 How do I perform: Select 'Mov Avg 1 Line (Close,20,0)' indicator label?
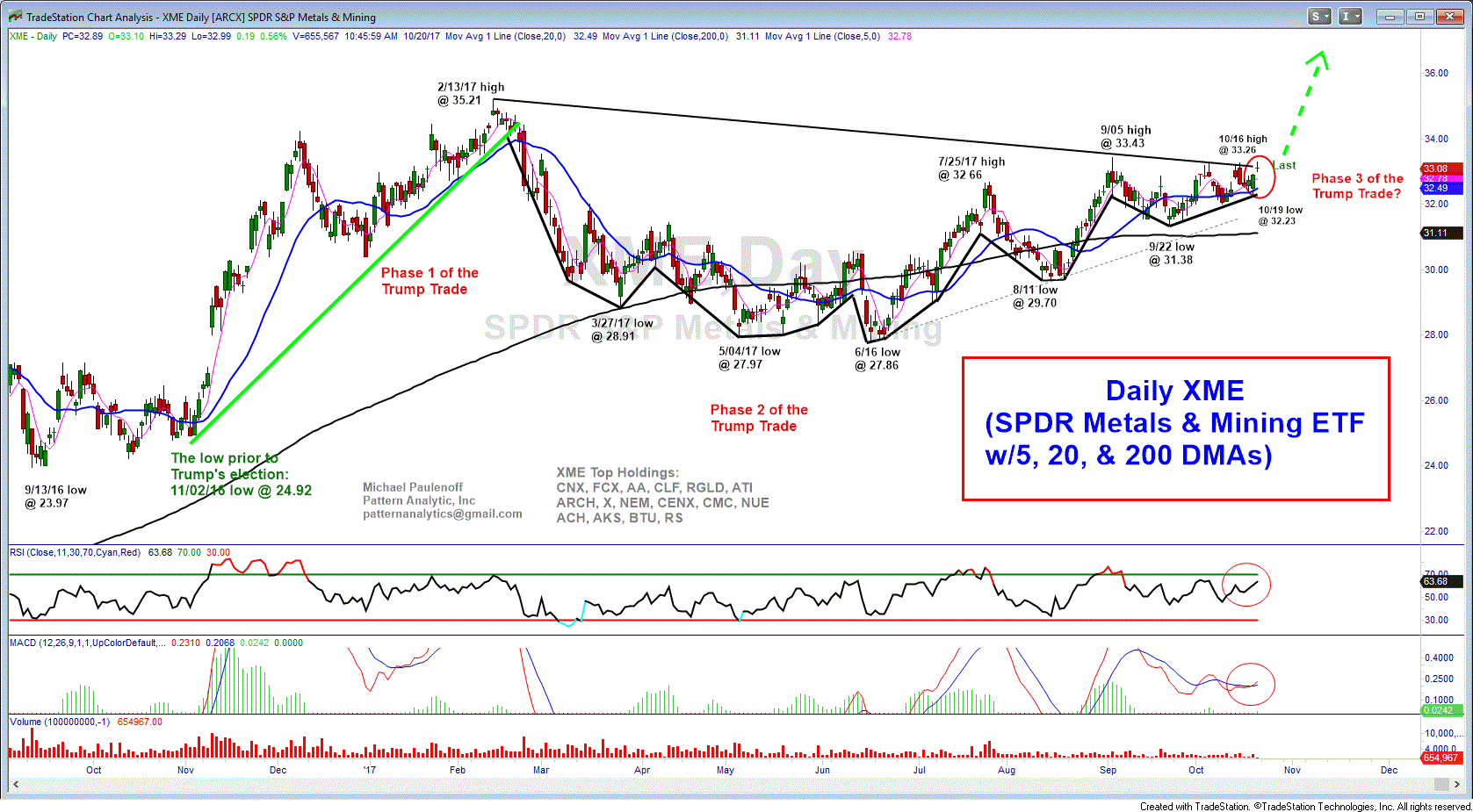pyautogui.click(x=506, y=36)
